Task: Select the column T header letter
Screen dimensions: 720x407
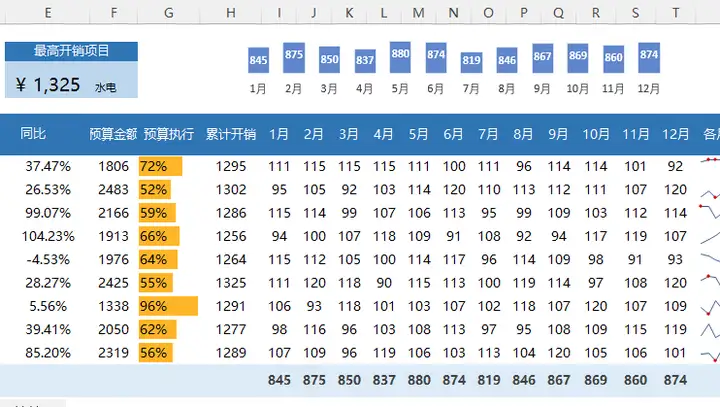Action: (x=676, y=12)
